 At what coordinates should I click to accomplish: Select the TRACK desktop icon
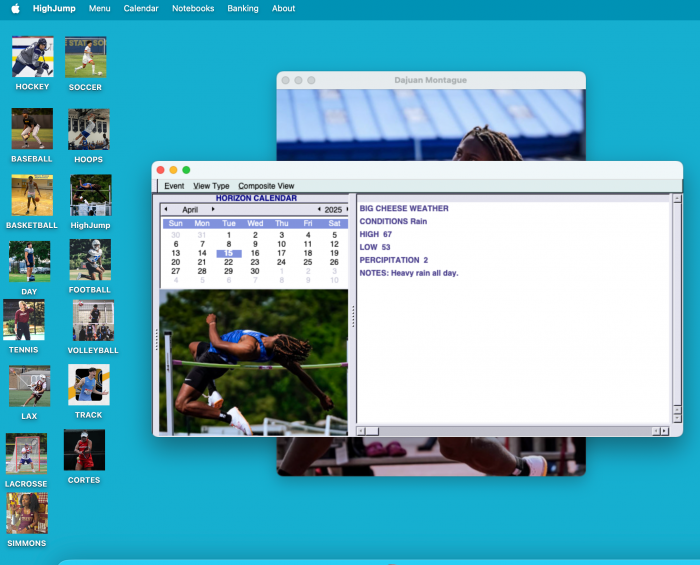click(x=88, y=385)
